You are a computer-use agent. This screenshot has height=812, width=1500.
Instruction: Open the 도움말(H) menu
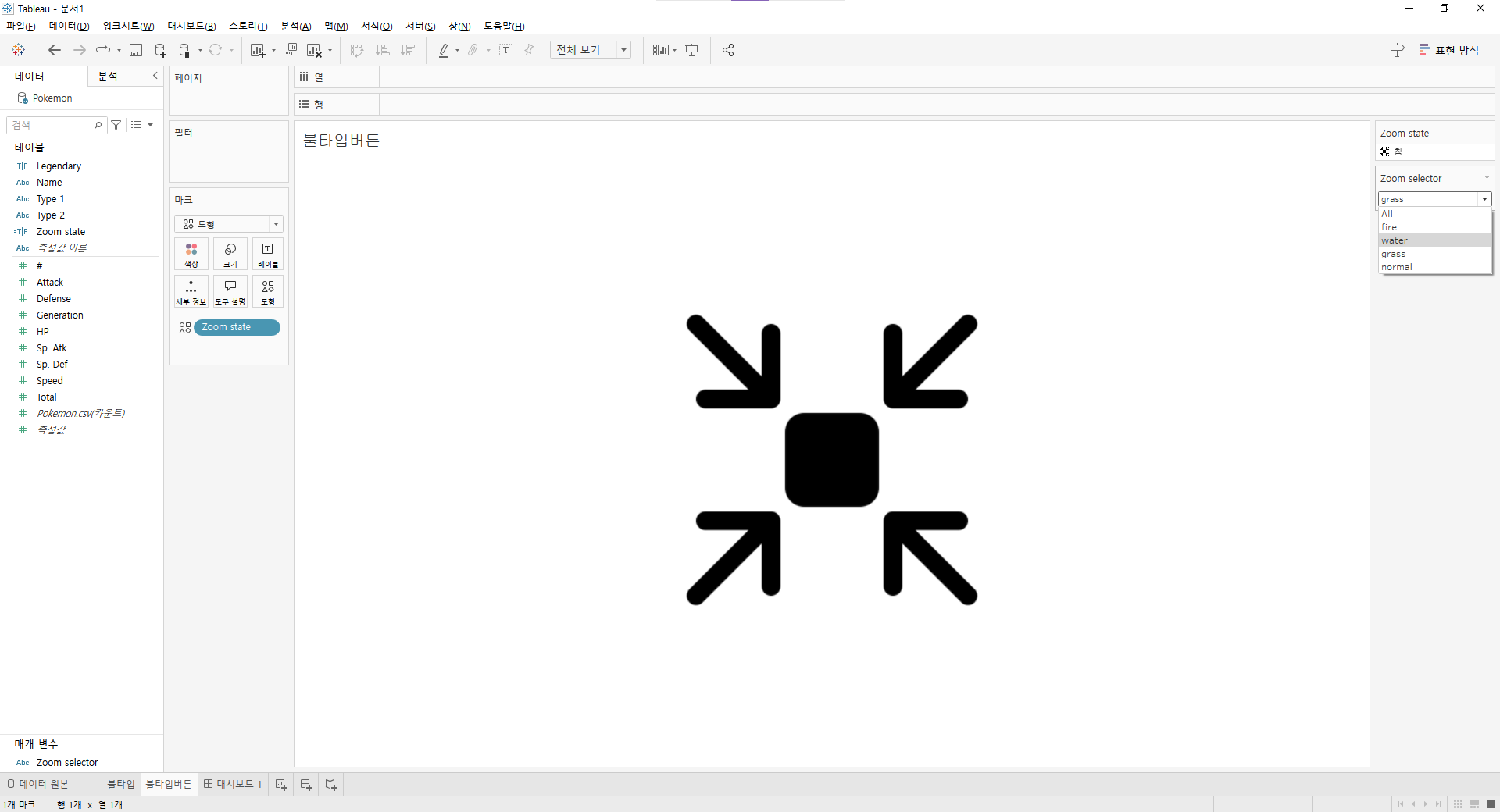pos(504,27)
